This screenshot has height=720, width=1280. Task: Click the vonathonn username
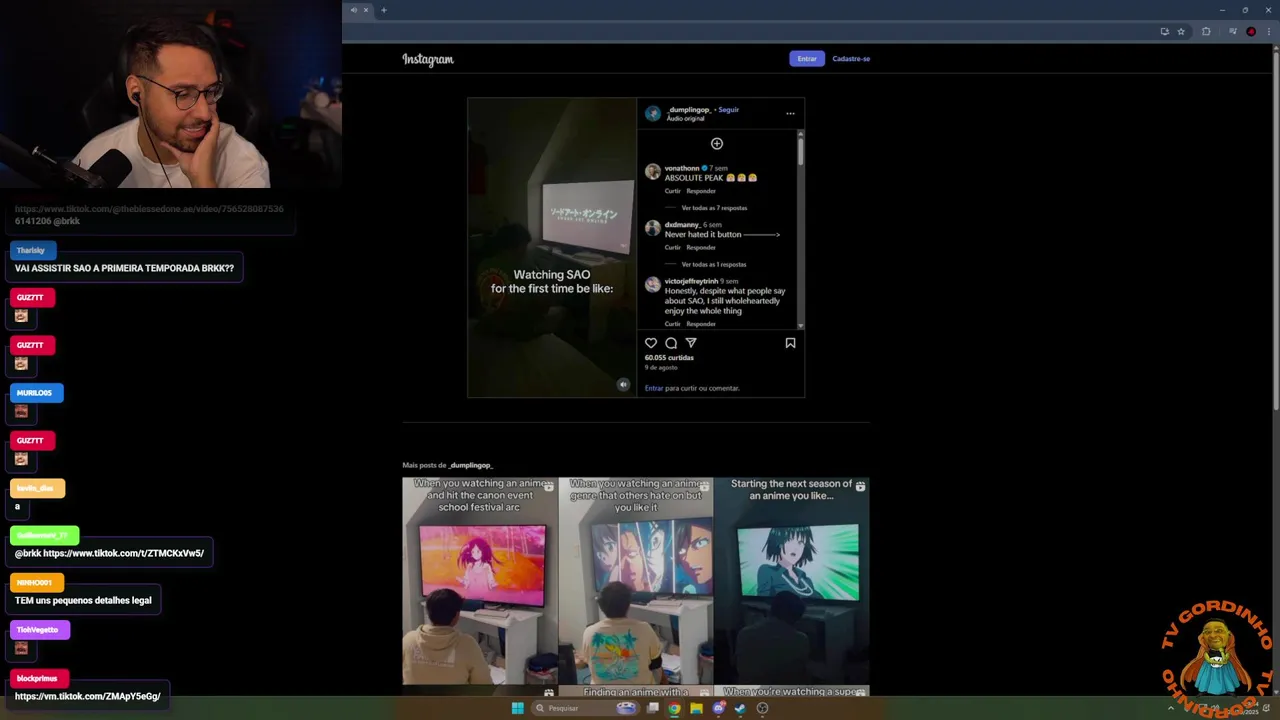(x=682, y=168)
